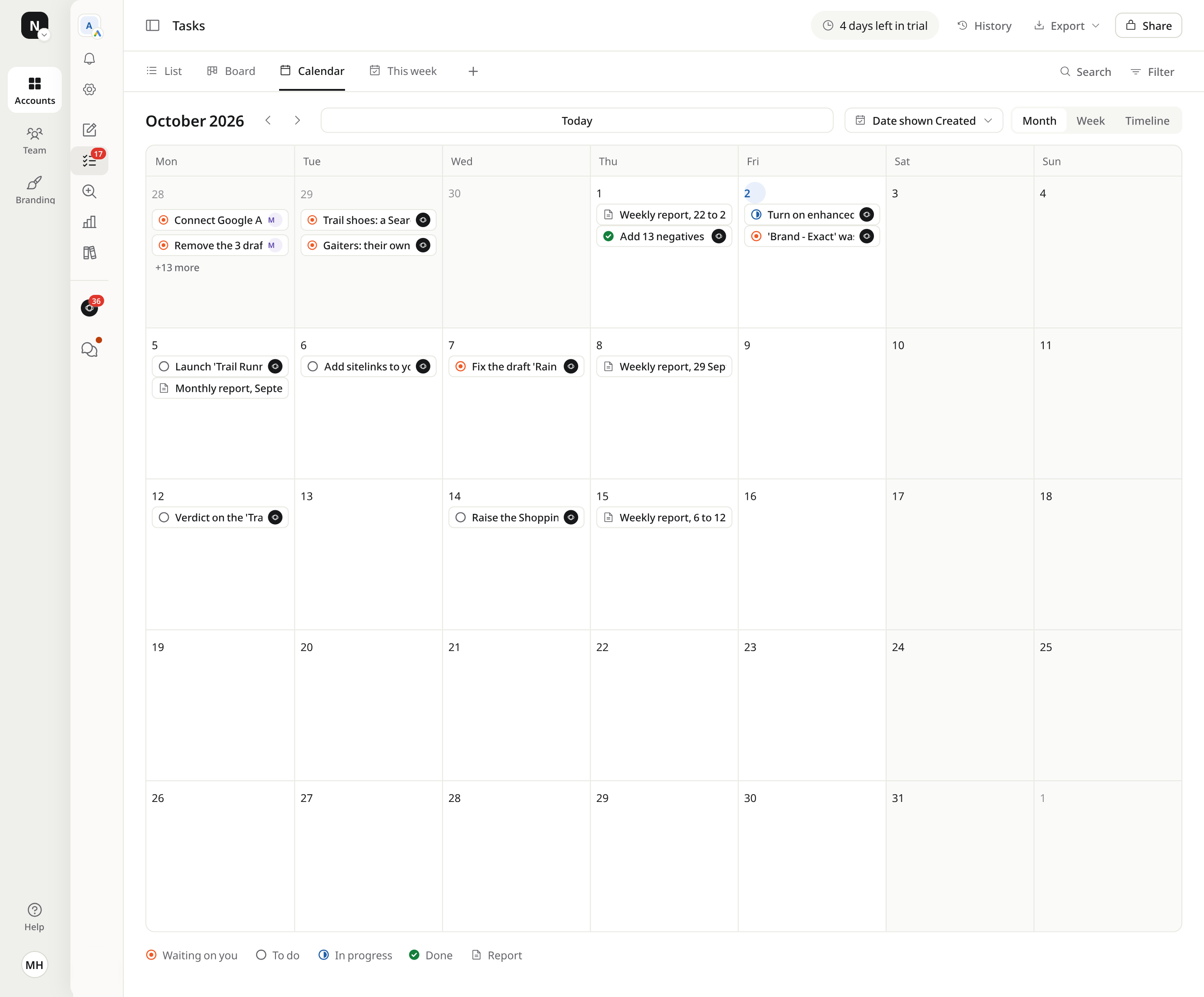Mark Launch 'Trail Runr' task circle
Viewport: 1204px width, 997px height.
click(x=164, y=366)
